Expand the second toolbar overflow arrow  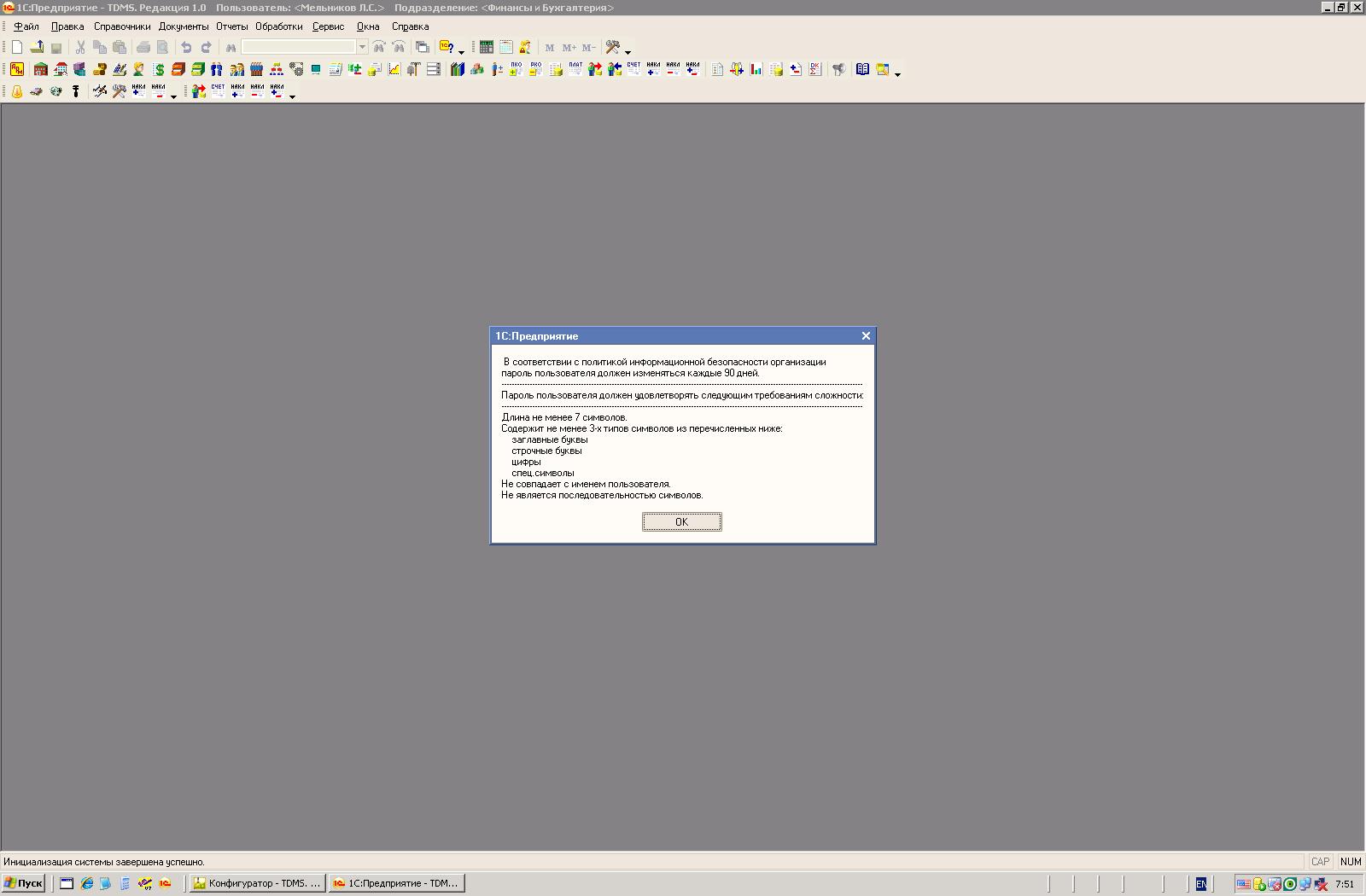pyautogui.click(x=897, y=74)
